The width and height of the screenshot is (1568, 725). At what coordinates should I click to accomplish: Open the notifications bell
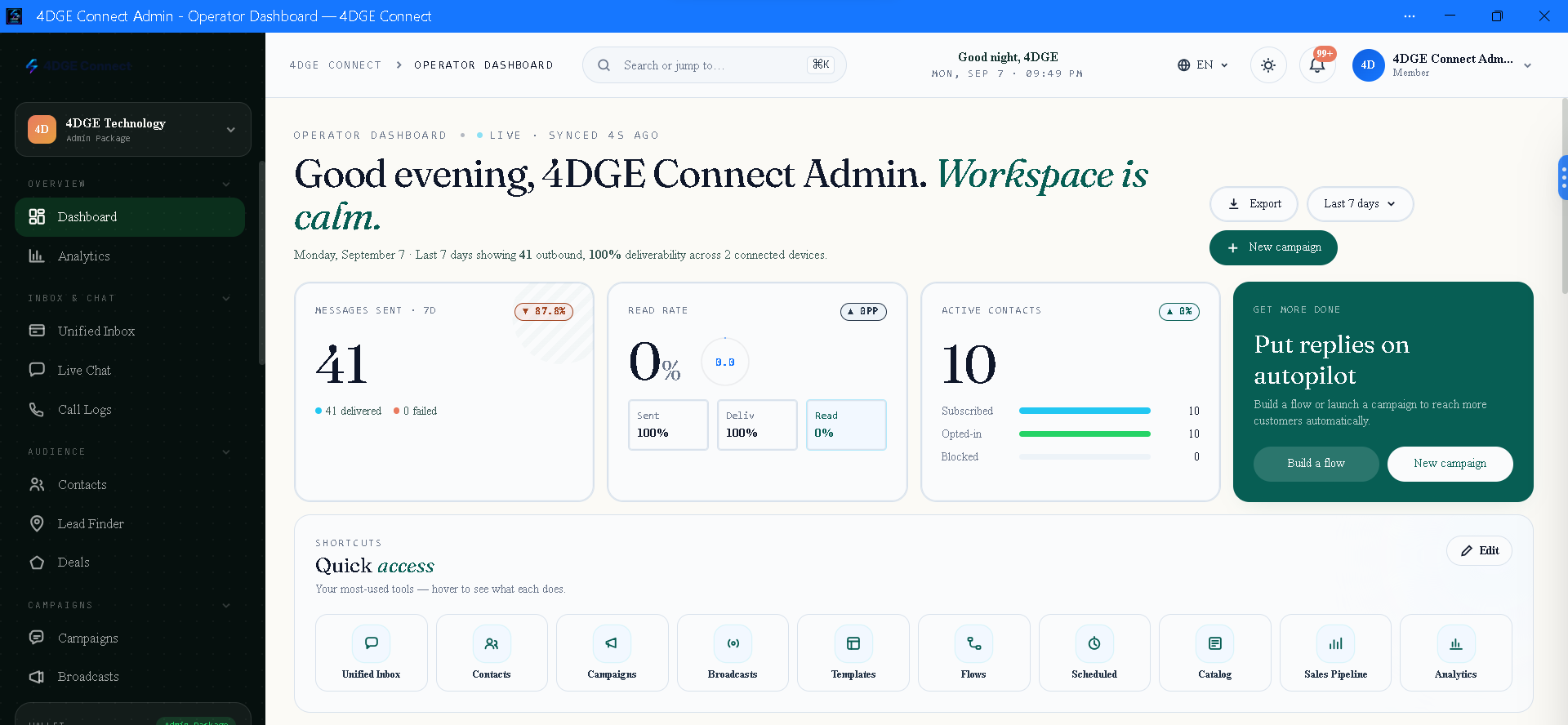(1317, 65)
